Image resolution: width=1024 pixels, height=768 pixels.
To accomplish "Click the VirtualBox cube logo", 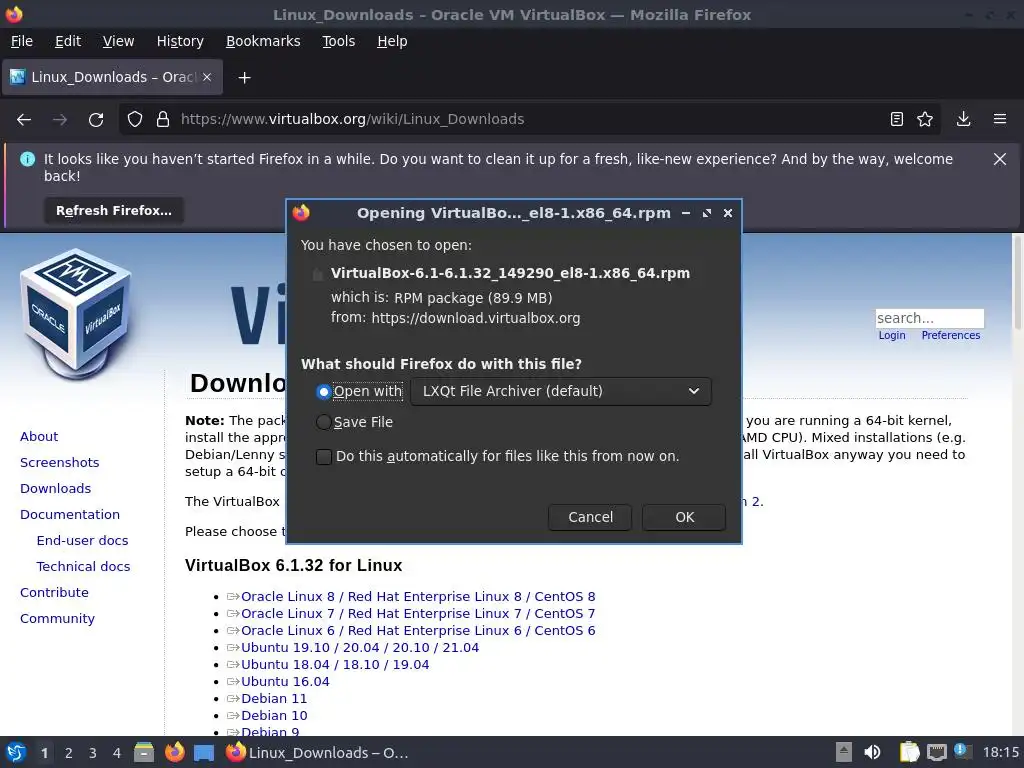I will pos(76,313).
